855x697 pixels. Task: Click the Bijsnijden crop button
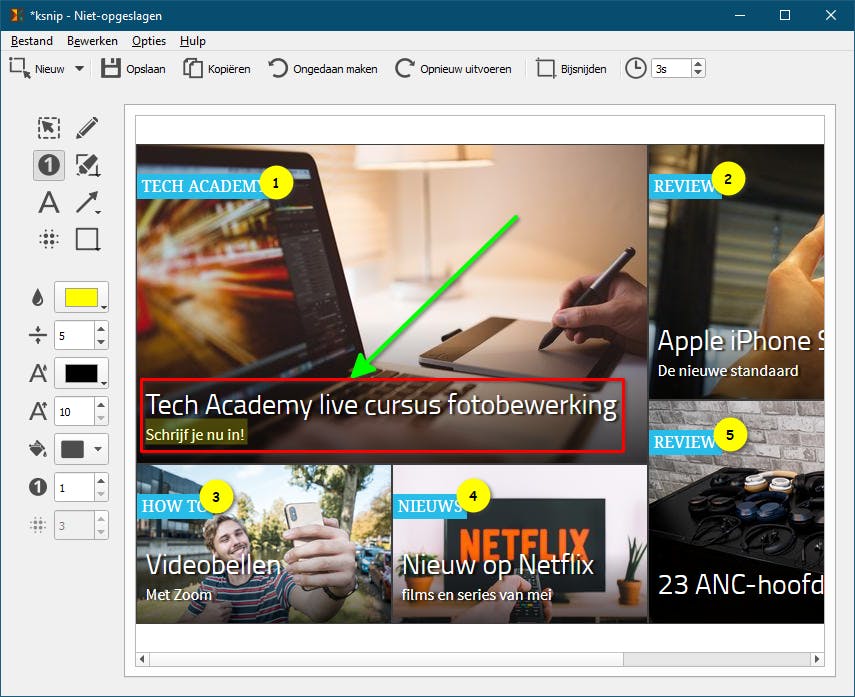[x=571, y=69]
